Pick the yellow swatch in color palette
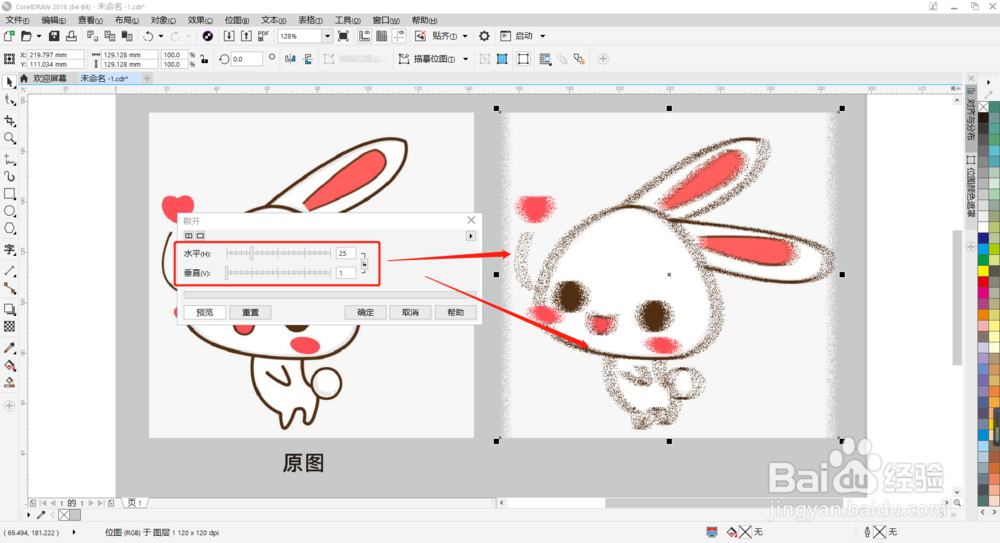 tap(983, 271)
